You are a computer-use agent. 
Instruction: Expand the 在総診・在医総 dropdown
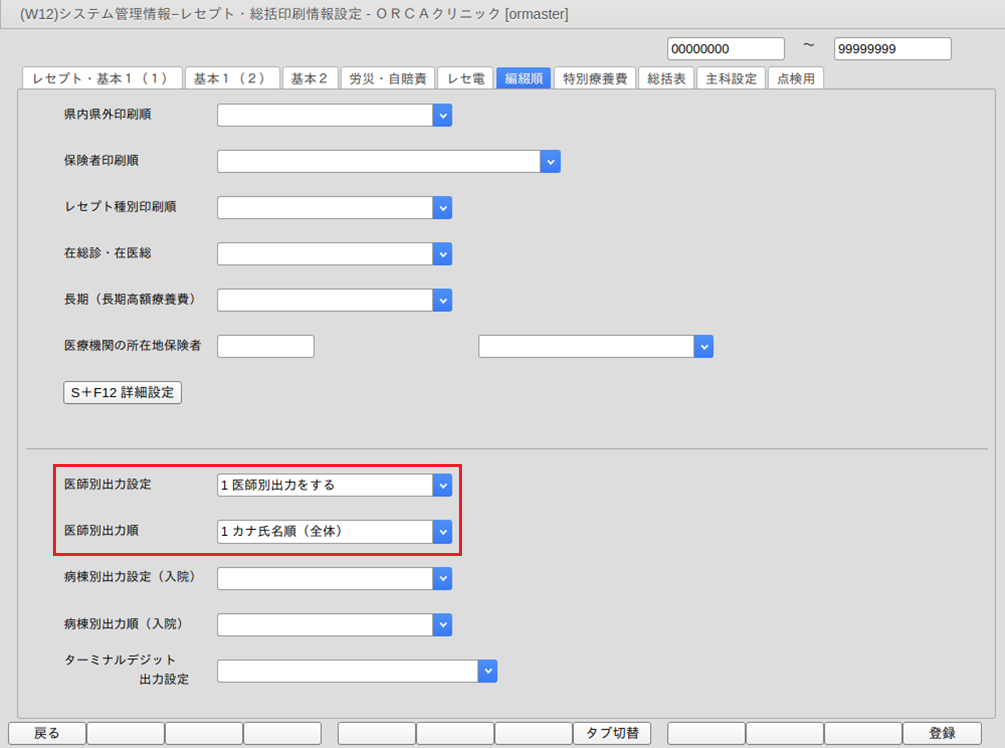[x=442, y=254]
